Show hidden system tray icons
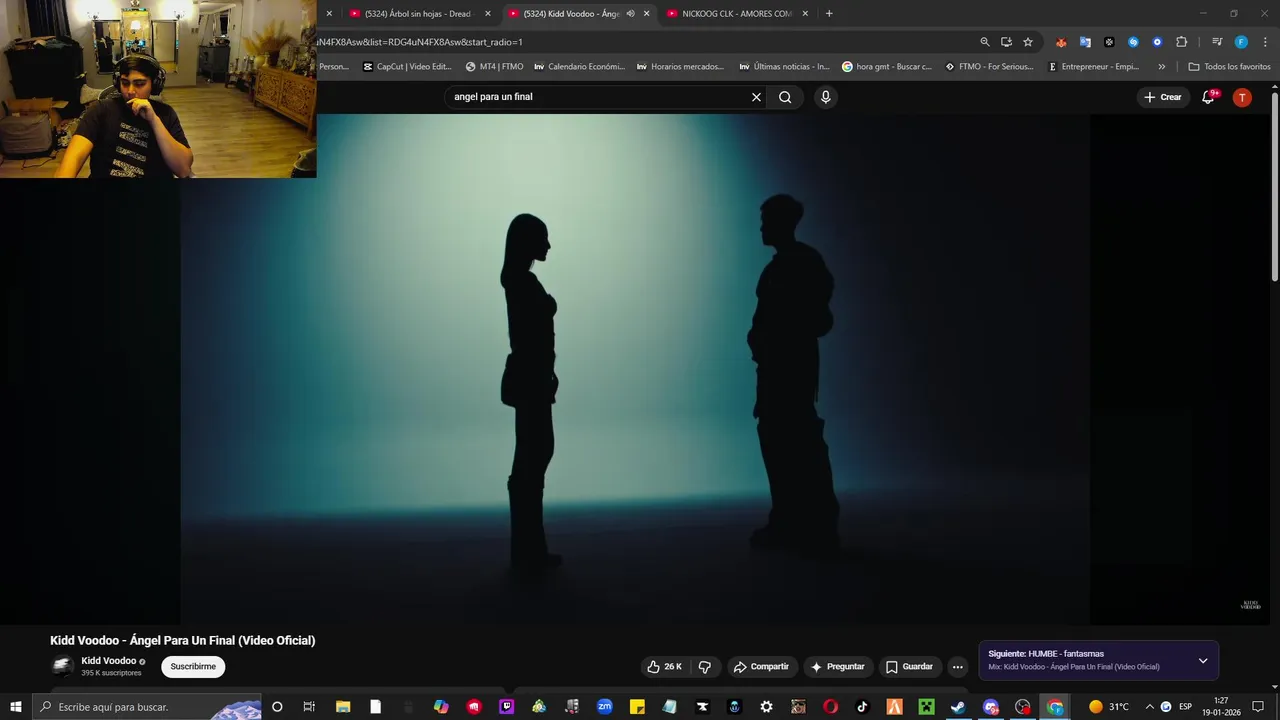Image resolution: width=1280 pixels, height=720 pixels. tap(1149, 707)
